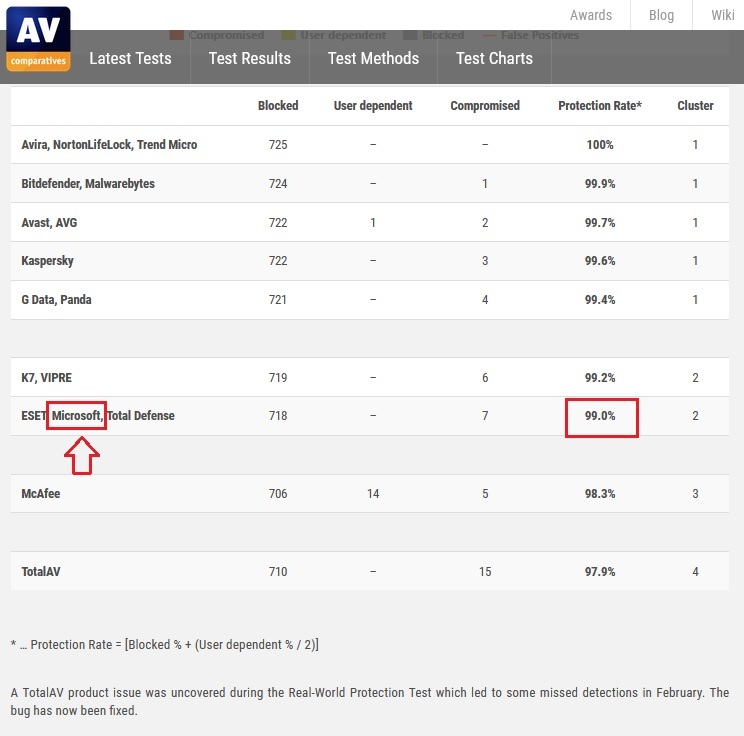The width and height of the screenshot is (744, 736).
Task: Click the 718 blocked value
Action: pos(278,416)
